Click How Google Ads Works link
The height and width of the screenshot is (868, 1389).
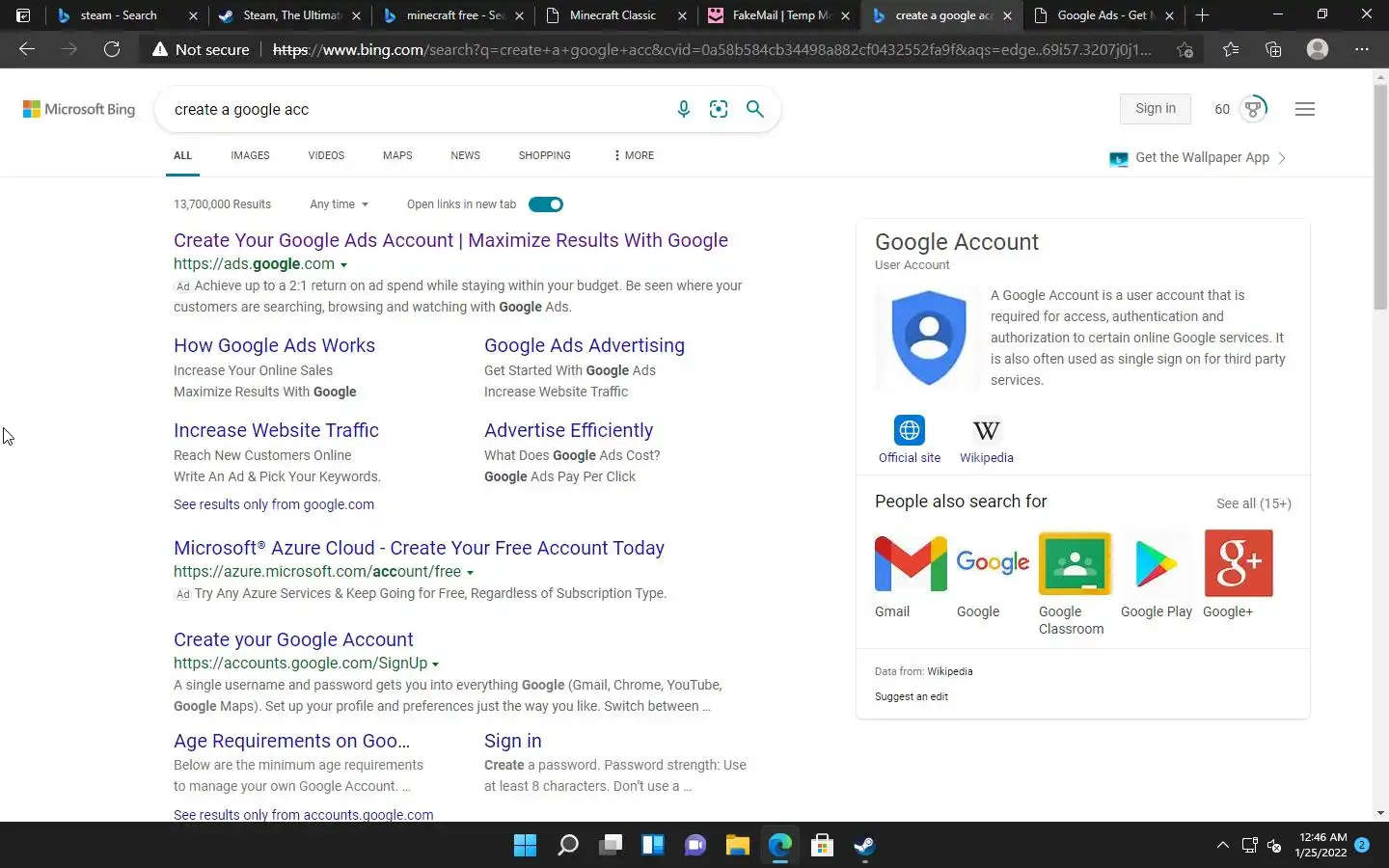[274, 345]
